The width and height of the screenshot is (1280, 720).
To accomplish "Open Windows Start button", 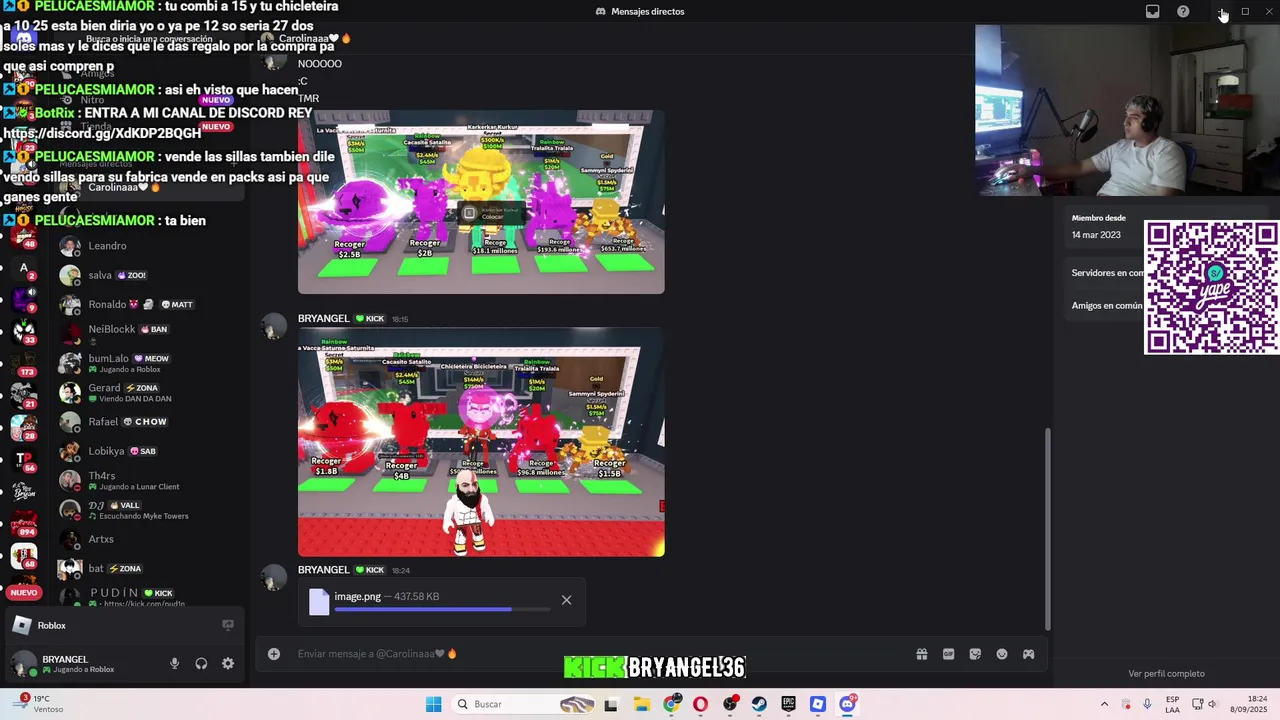I will pos(433,704).
